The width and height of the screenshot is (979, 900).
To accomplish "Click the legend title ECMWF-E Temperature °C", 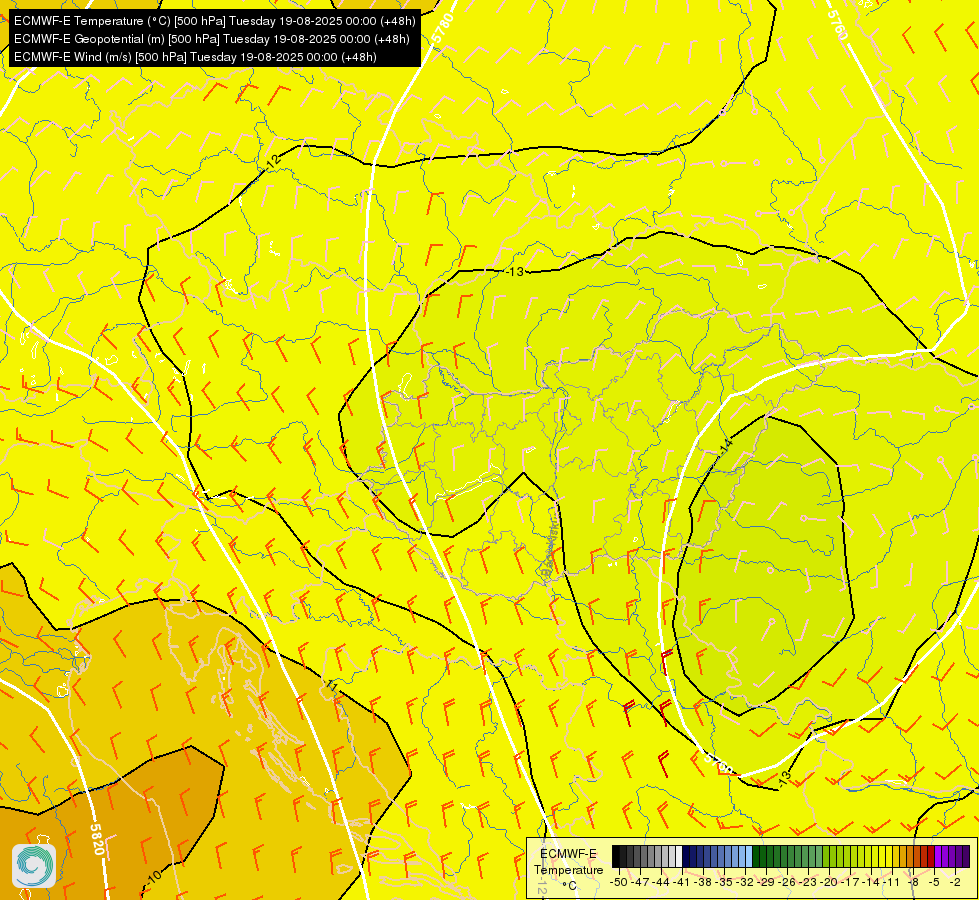I will tap(568, 869).
